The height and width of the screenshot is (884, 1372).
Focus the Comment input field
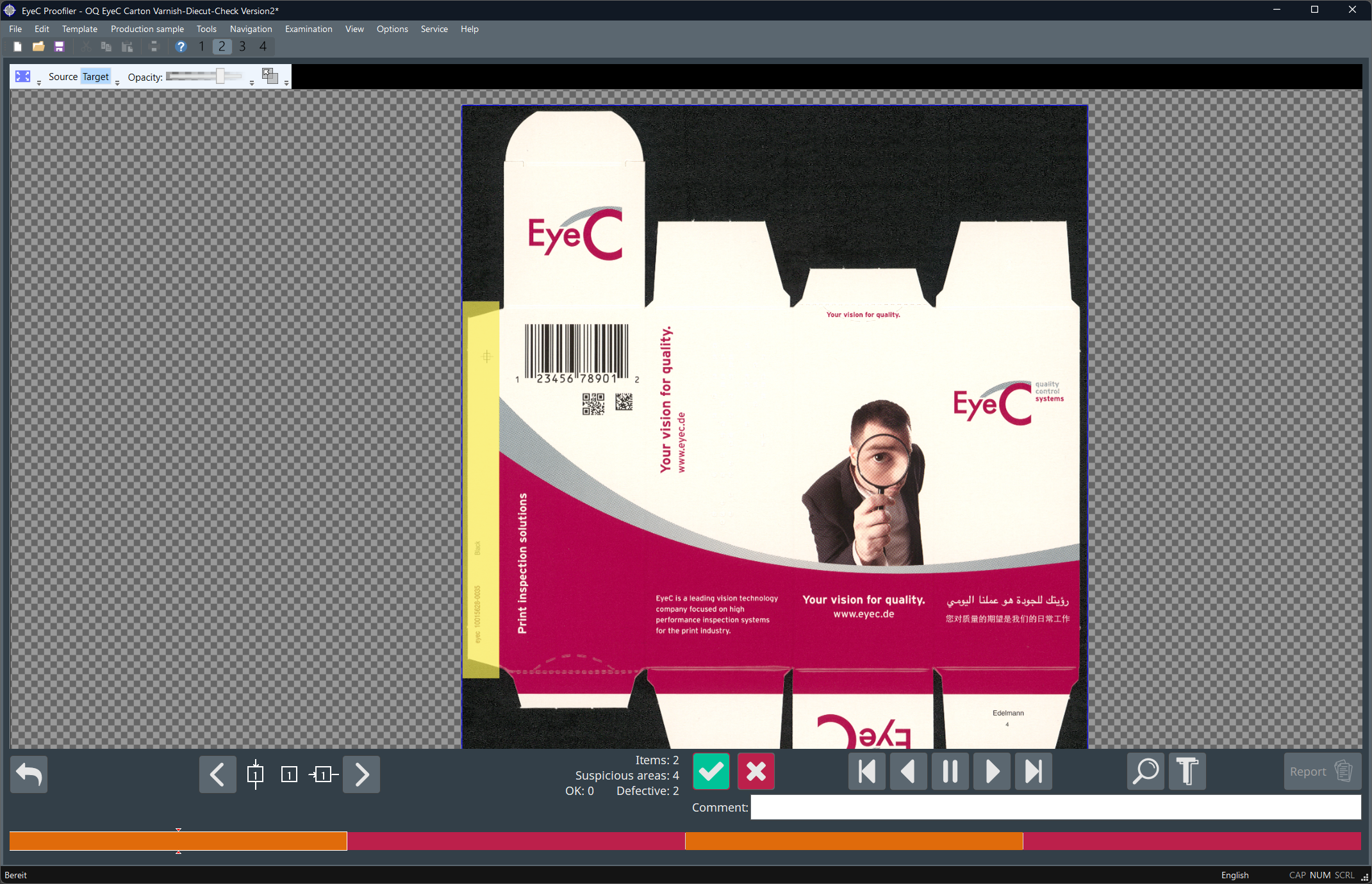click(1056, 807)
